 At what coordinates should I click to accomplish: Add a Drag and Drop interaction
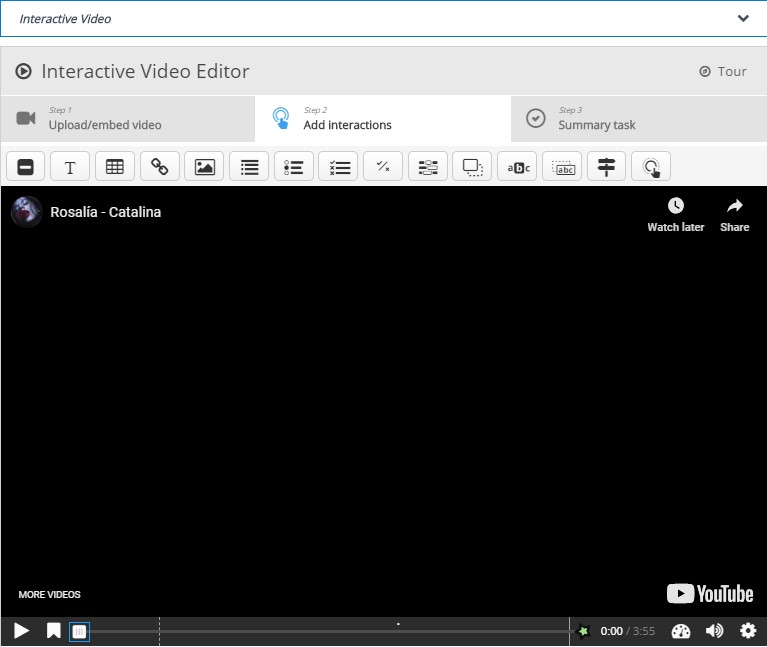click(x=472, y=167)
